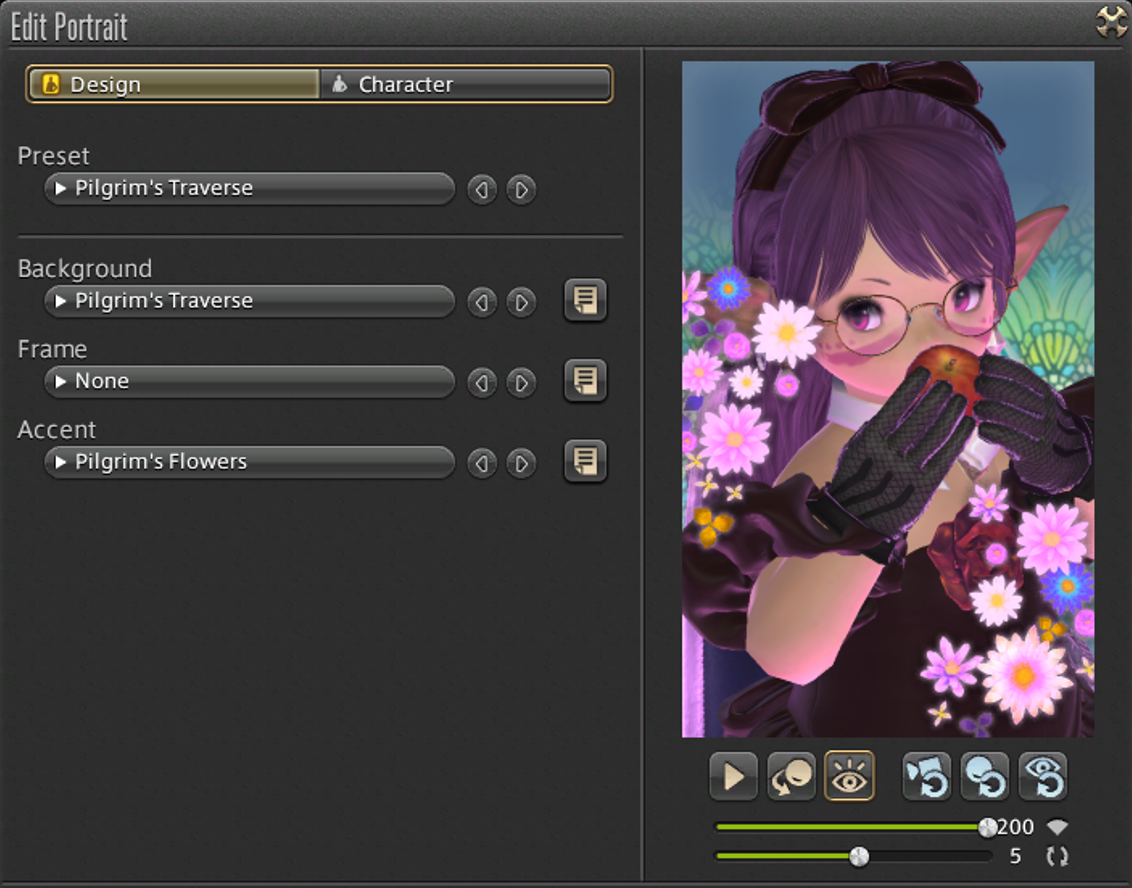
Task: Select next Preset with right arrow
Action: (521, 189)
